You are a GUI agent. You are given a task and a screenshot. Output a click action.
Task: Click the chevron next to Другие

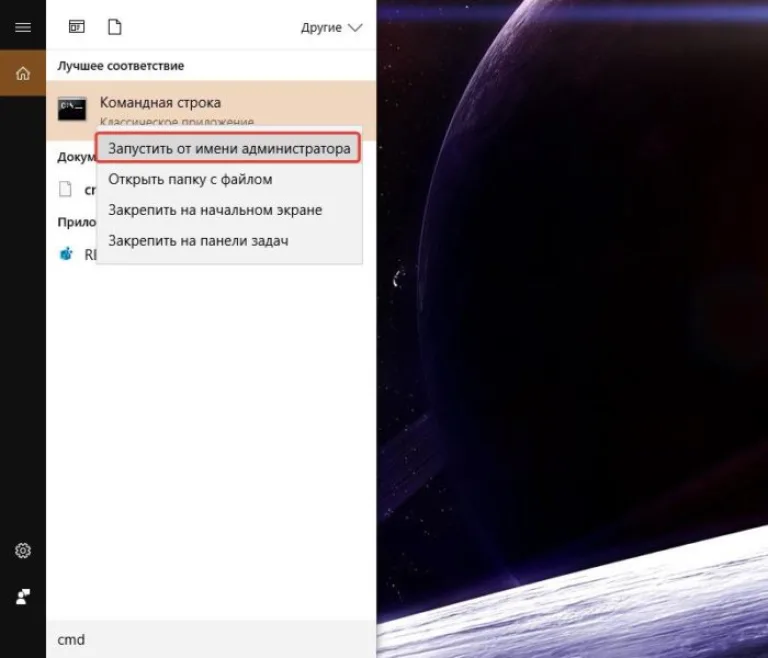click(355, 27)
